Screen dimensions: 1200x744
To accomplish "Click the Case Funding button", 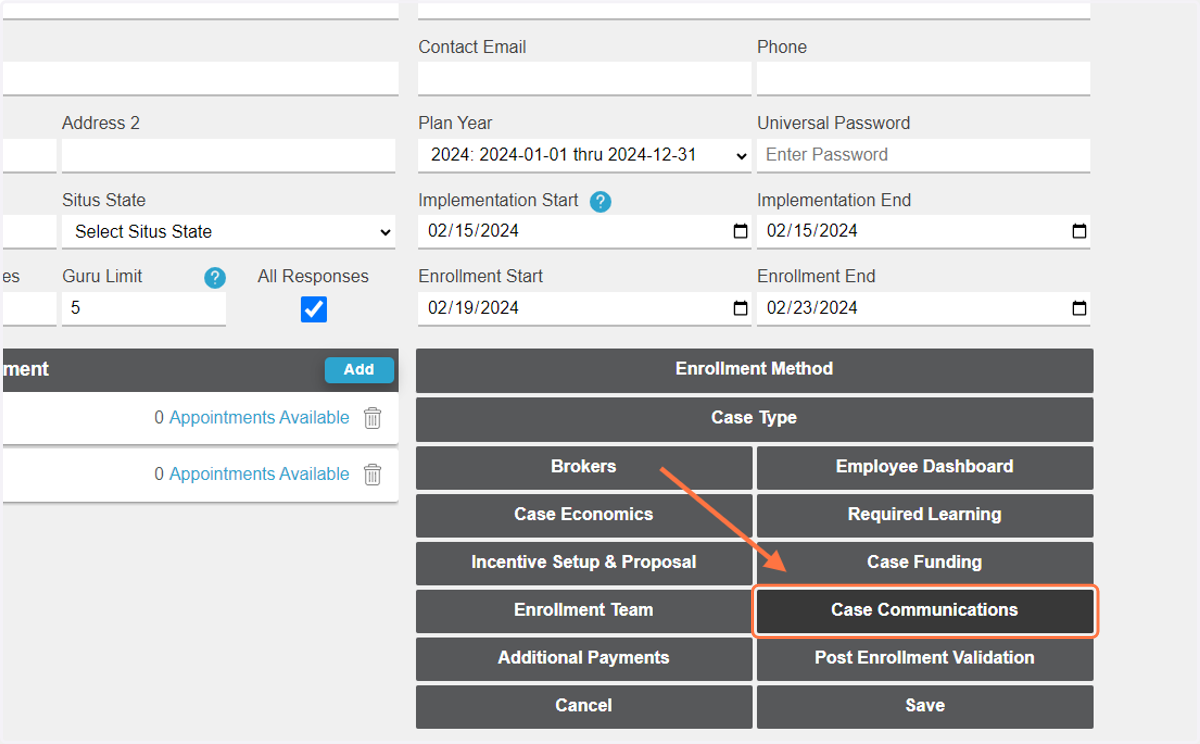I will 925,563.
